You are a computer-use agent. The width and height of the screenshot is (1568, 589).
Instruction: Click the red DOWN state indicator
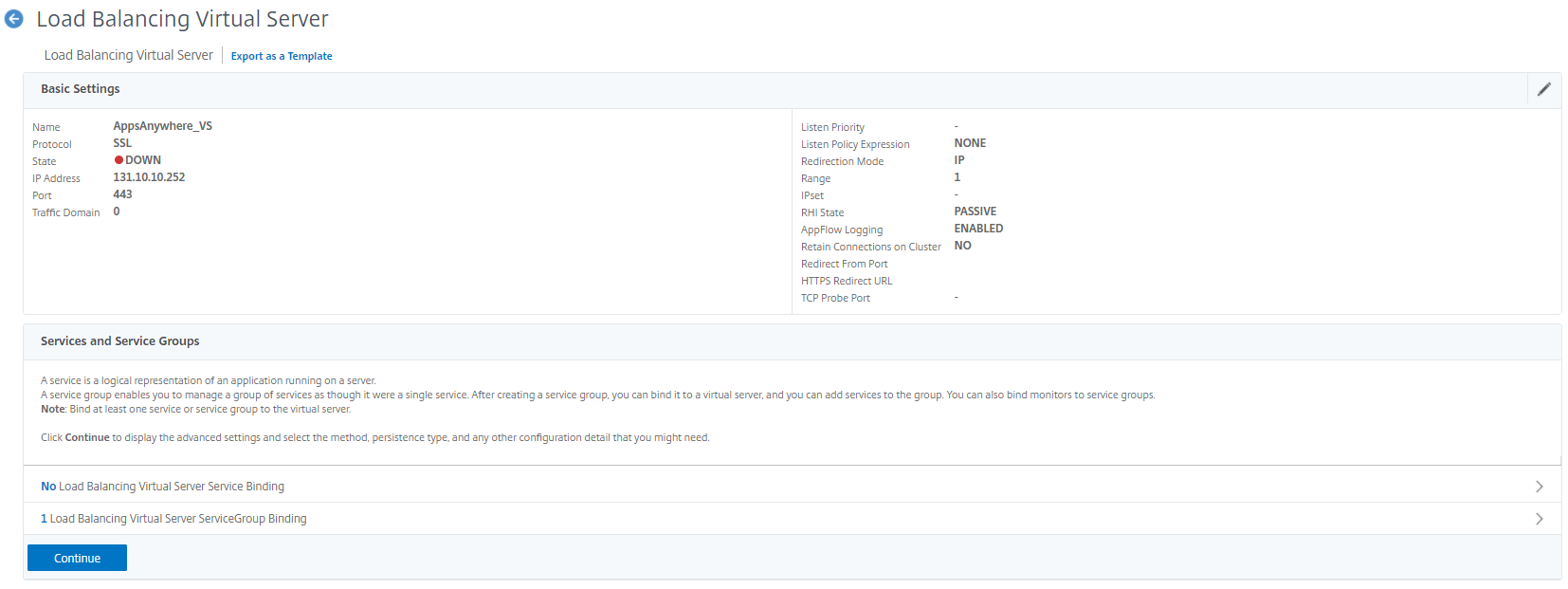click(119, 160)
